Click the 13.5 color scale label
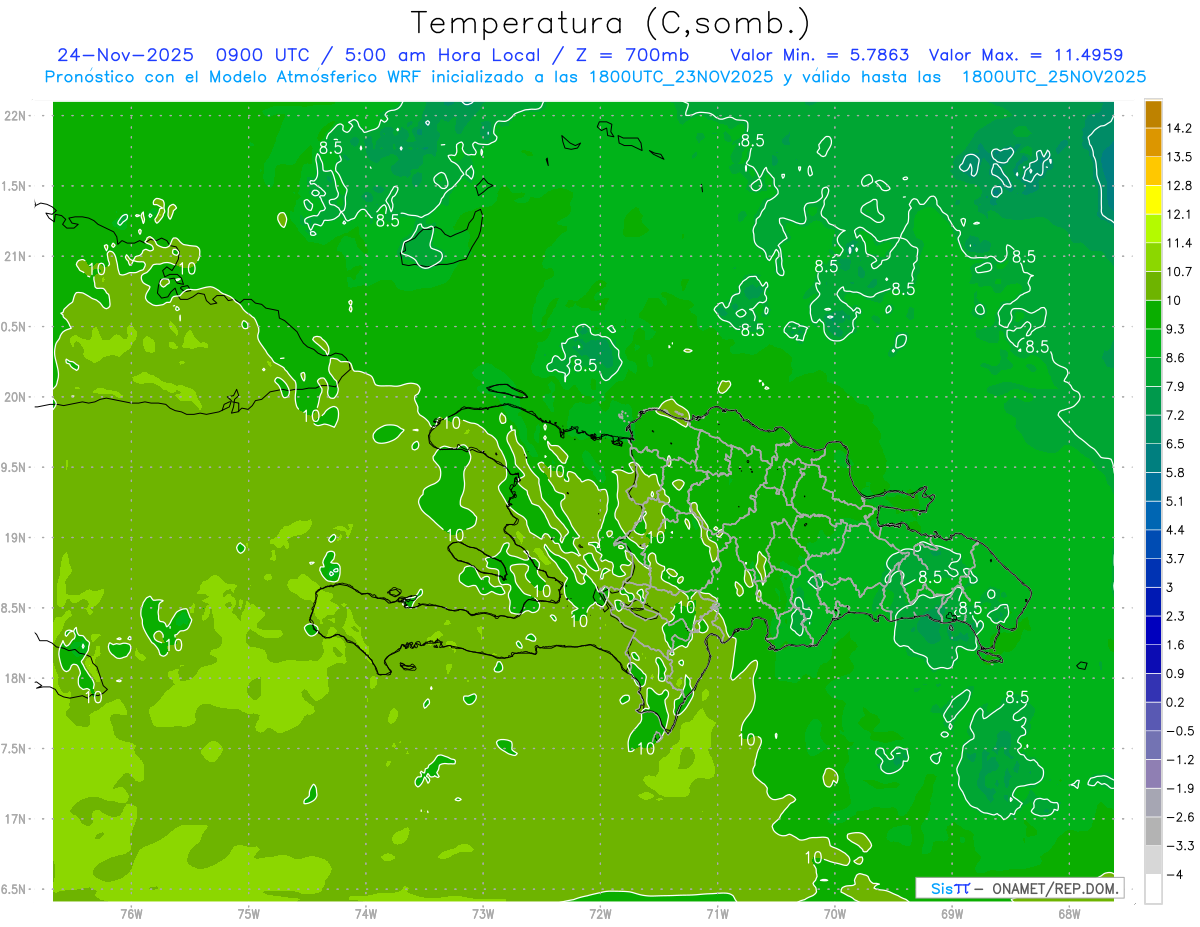This screenshot has width=1200, height=927. coord(1179,157)
